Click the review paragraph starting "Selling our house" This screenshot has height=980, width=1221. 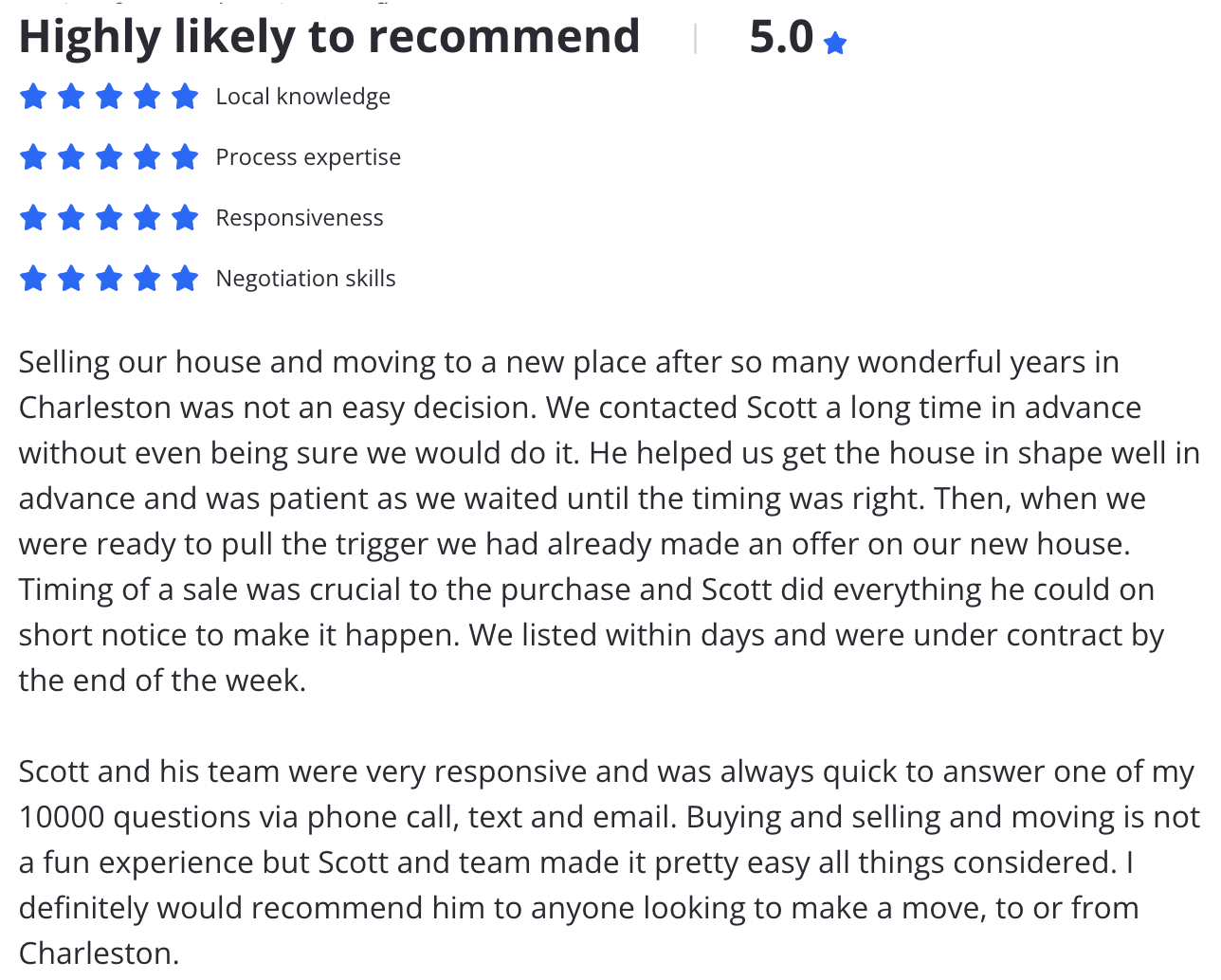coord(610,520)
